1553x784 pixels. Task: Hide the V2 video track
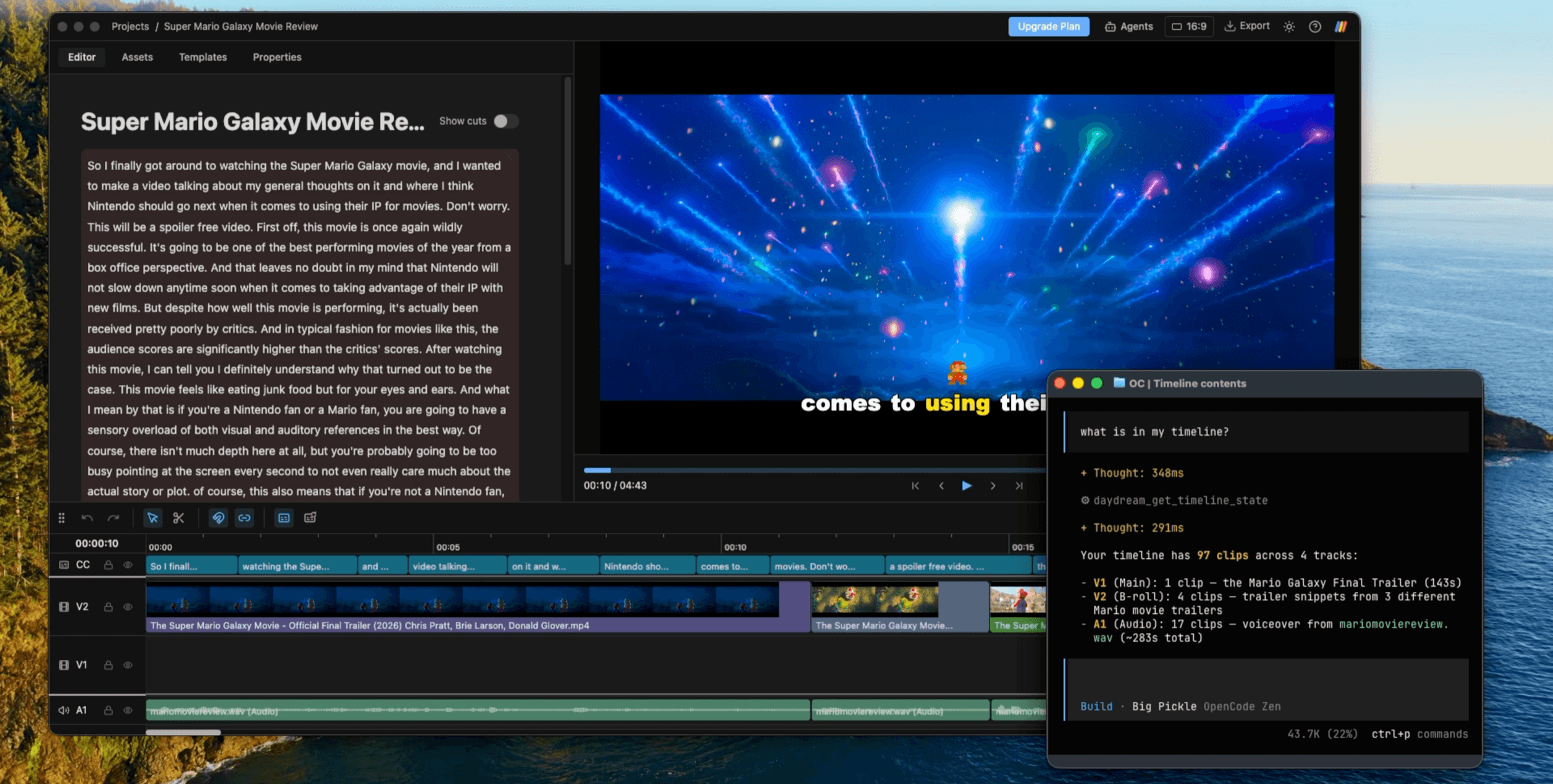tap(128, 607)
